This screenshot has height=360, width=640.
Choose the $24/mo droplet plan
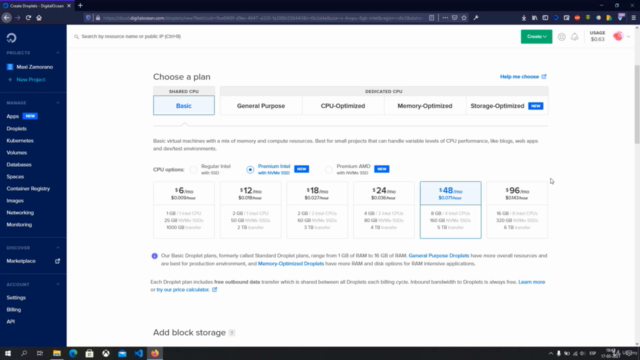tap(384, 210)
